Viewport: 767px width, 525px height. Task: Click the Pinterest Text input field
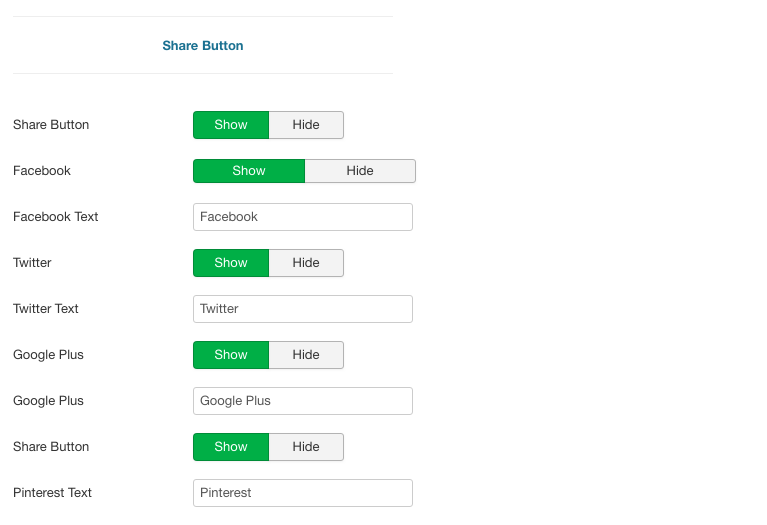point(303,493)
